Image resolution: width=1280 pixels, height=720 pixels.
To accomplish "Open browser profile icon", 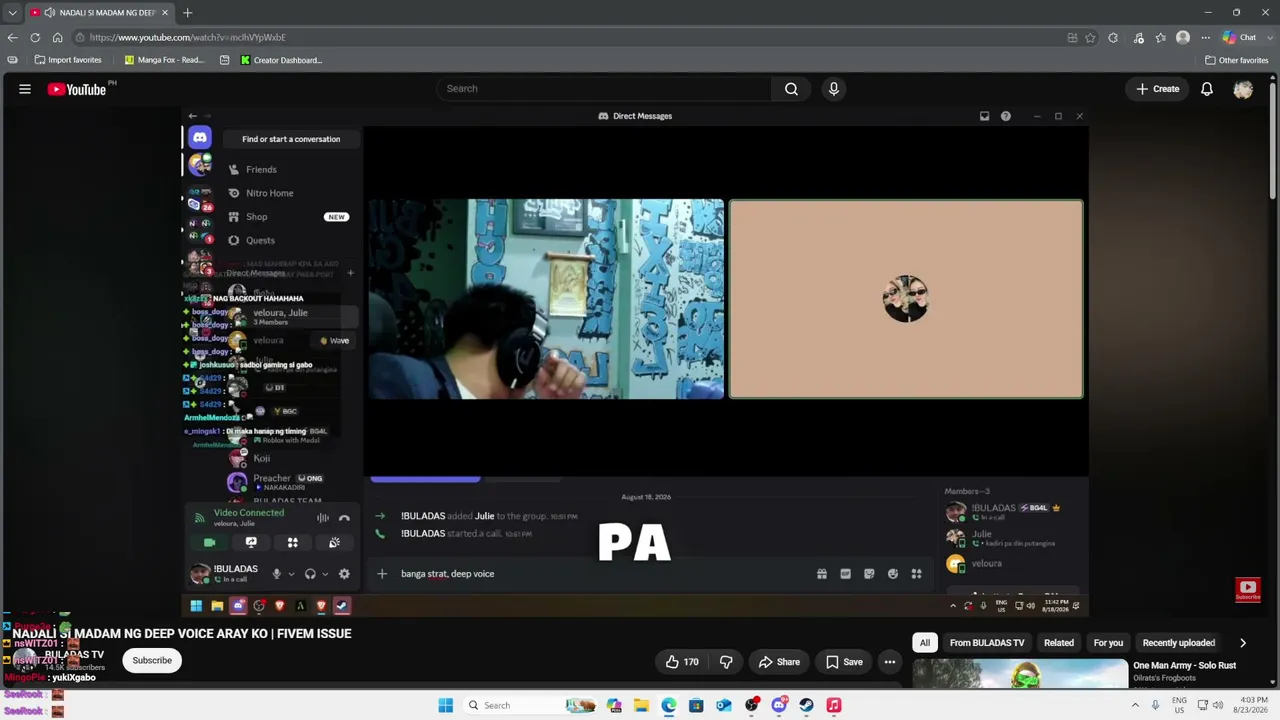I will pos(1183,38).
